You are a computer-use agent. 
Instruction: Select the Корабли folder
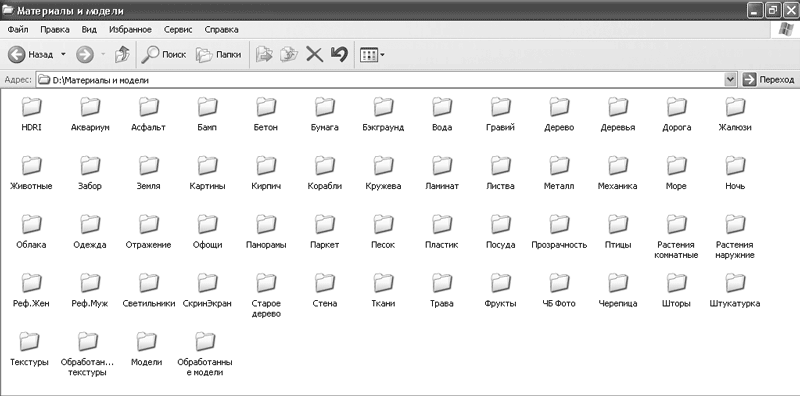(x=324, y=174)
